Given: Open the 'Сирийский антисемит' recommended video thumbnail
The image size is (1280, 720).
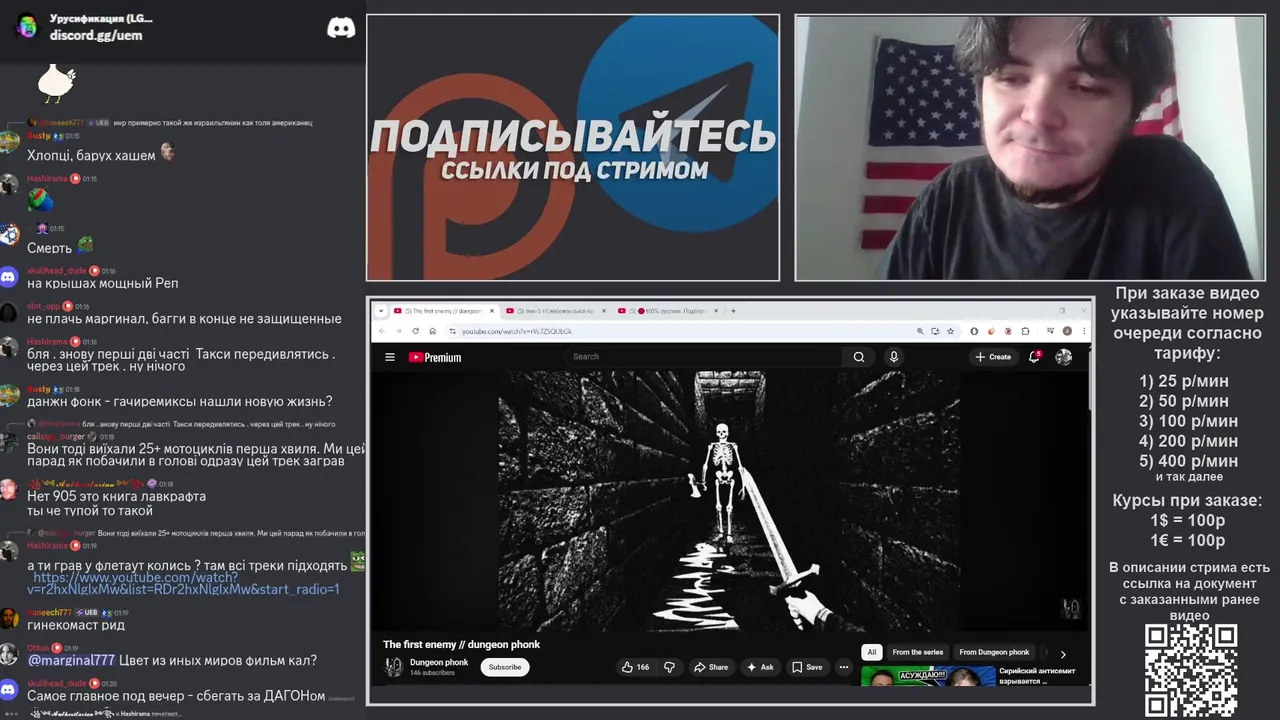Looking at the screenshot, I should (928, 677).
